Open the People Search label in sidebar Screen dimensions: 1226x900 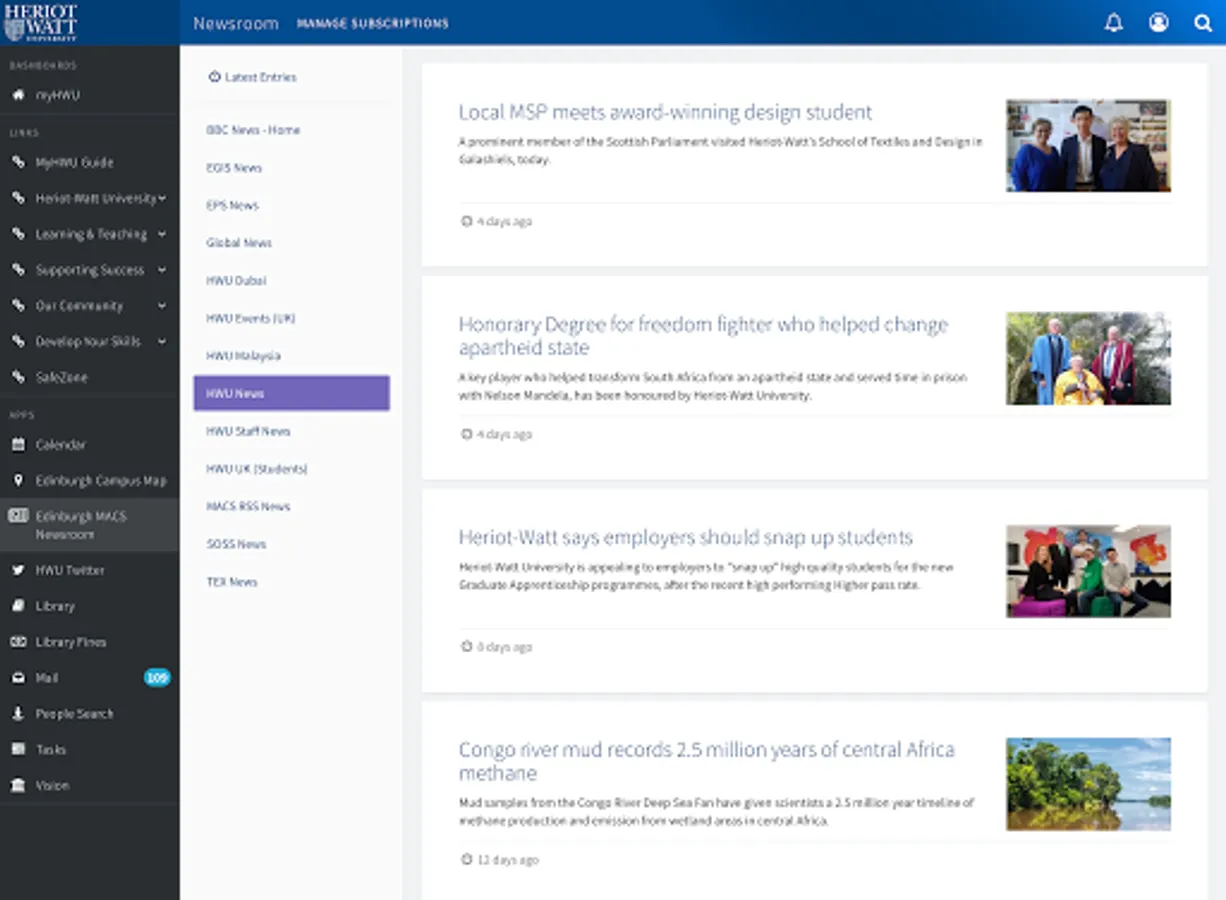(x=74, y=714)
